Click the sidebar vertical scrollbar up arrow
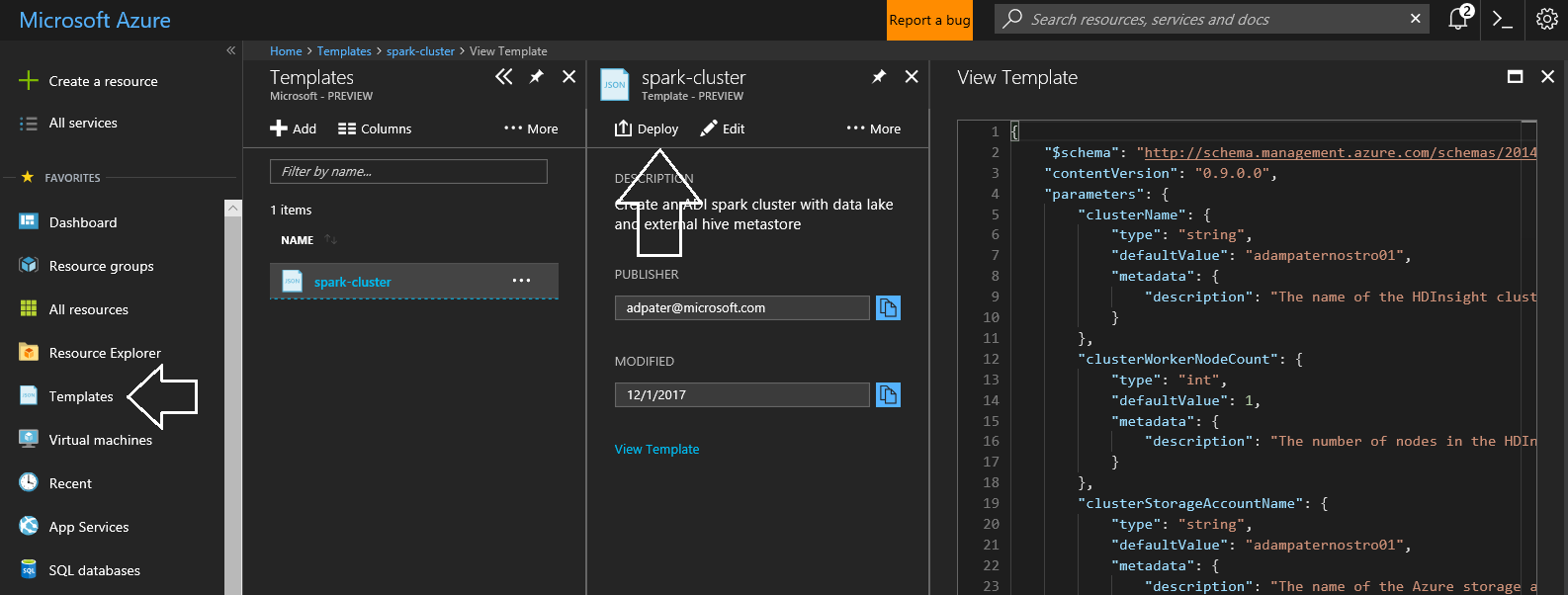 tap(232, 208)
